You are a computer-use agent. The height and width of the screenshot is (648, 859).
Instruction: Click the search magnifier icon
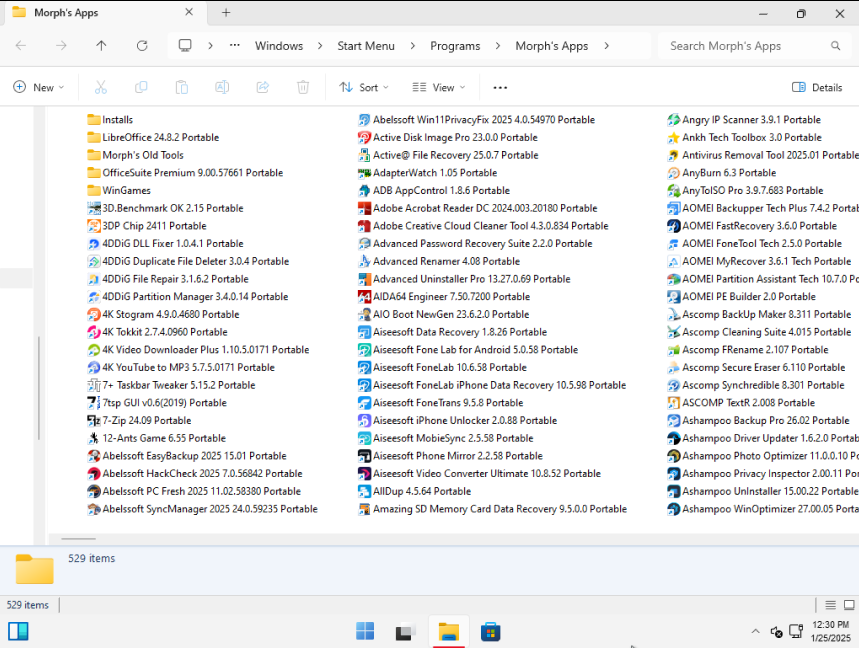[x=835, y=45]
